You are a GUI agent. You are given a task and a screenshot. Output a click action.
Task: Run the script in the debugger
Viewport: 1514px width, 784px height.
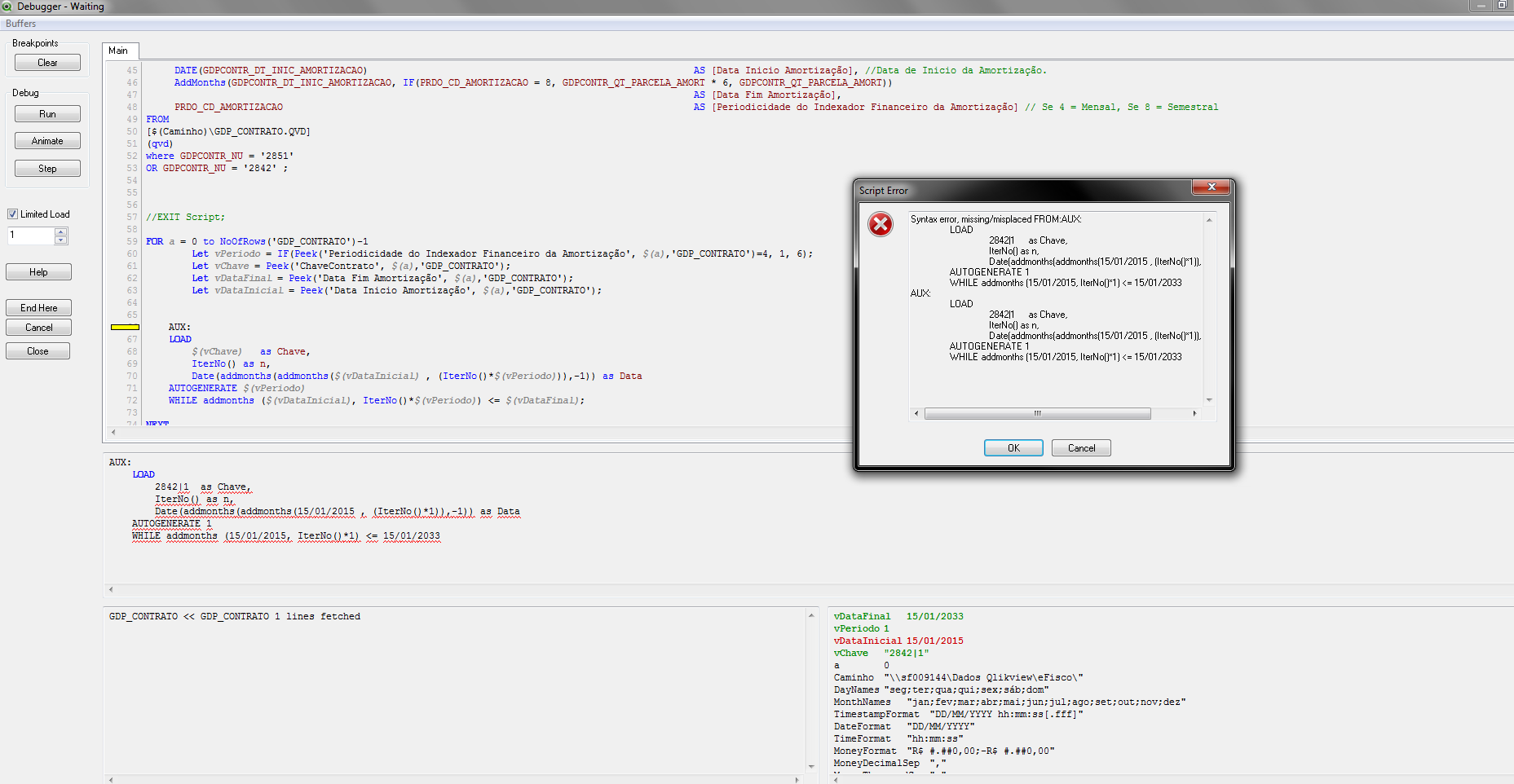pos(47,114)
